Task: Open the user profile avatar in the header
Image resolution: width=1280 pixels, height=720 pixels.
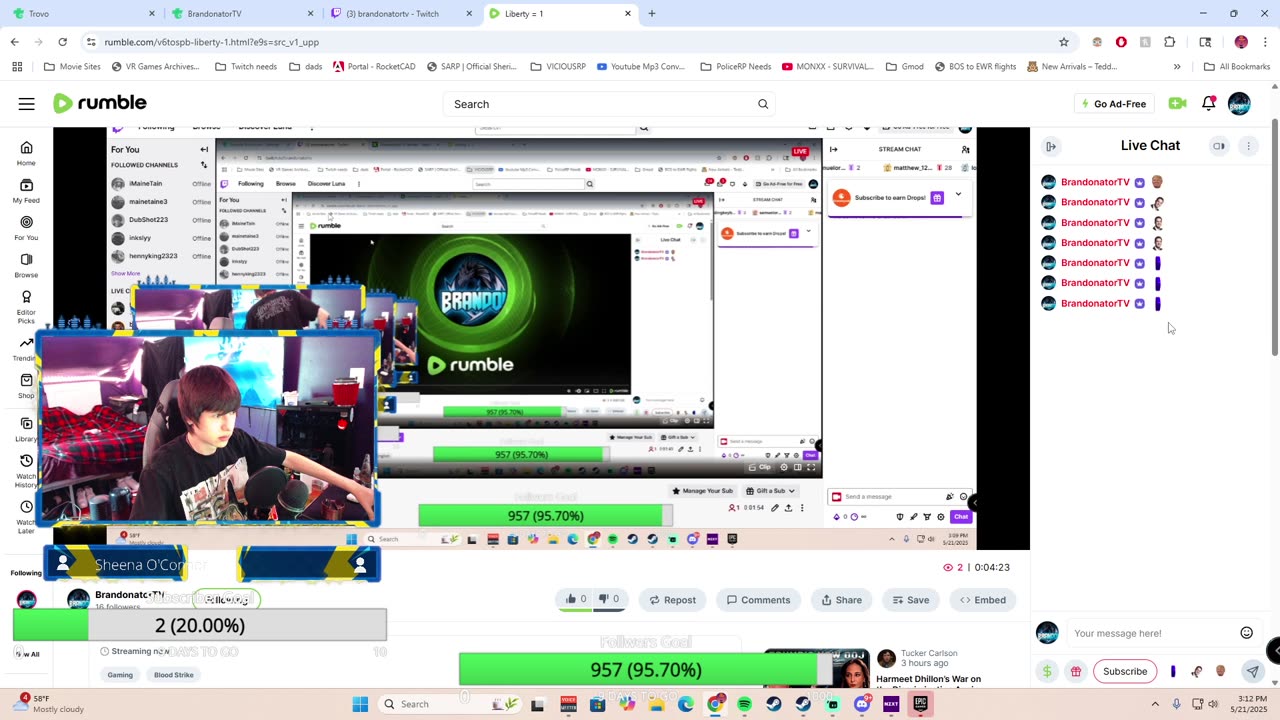Action: tap(1239, 104)
